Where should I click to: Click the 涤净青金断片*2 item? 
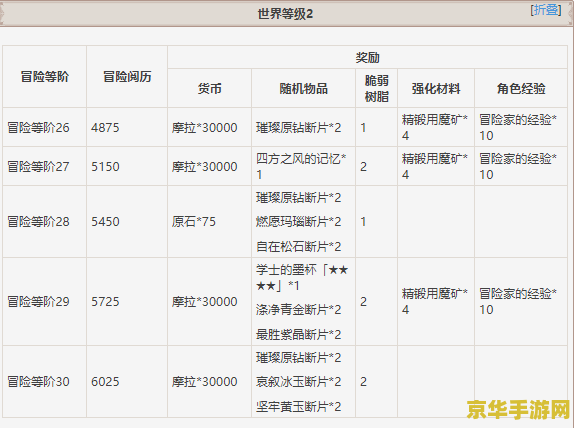[x=298, y=310]
